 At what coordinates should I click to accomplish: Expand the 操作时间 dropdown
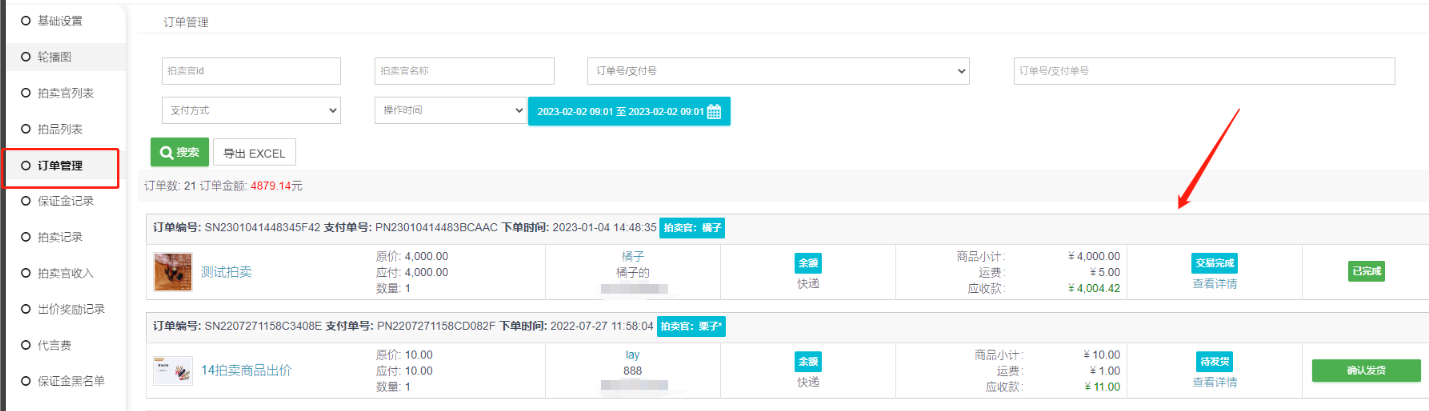point(450,110)
